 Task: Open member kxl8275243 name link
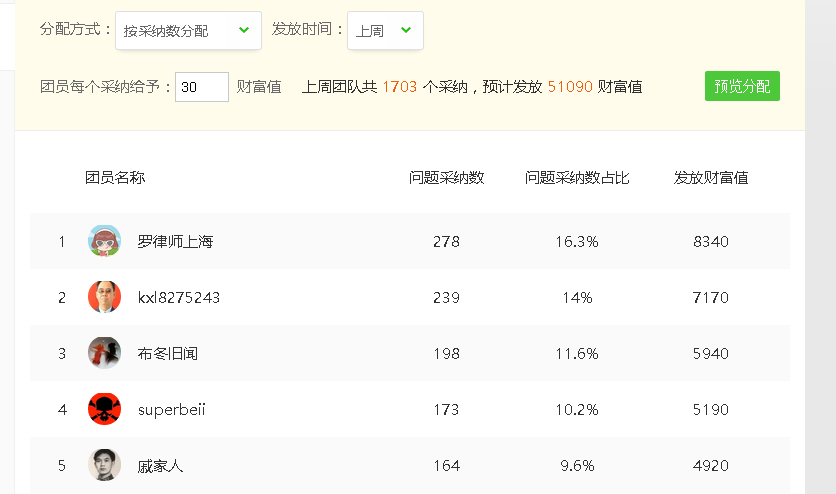(x=179, y=297)
